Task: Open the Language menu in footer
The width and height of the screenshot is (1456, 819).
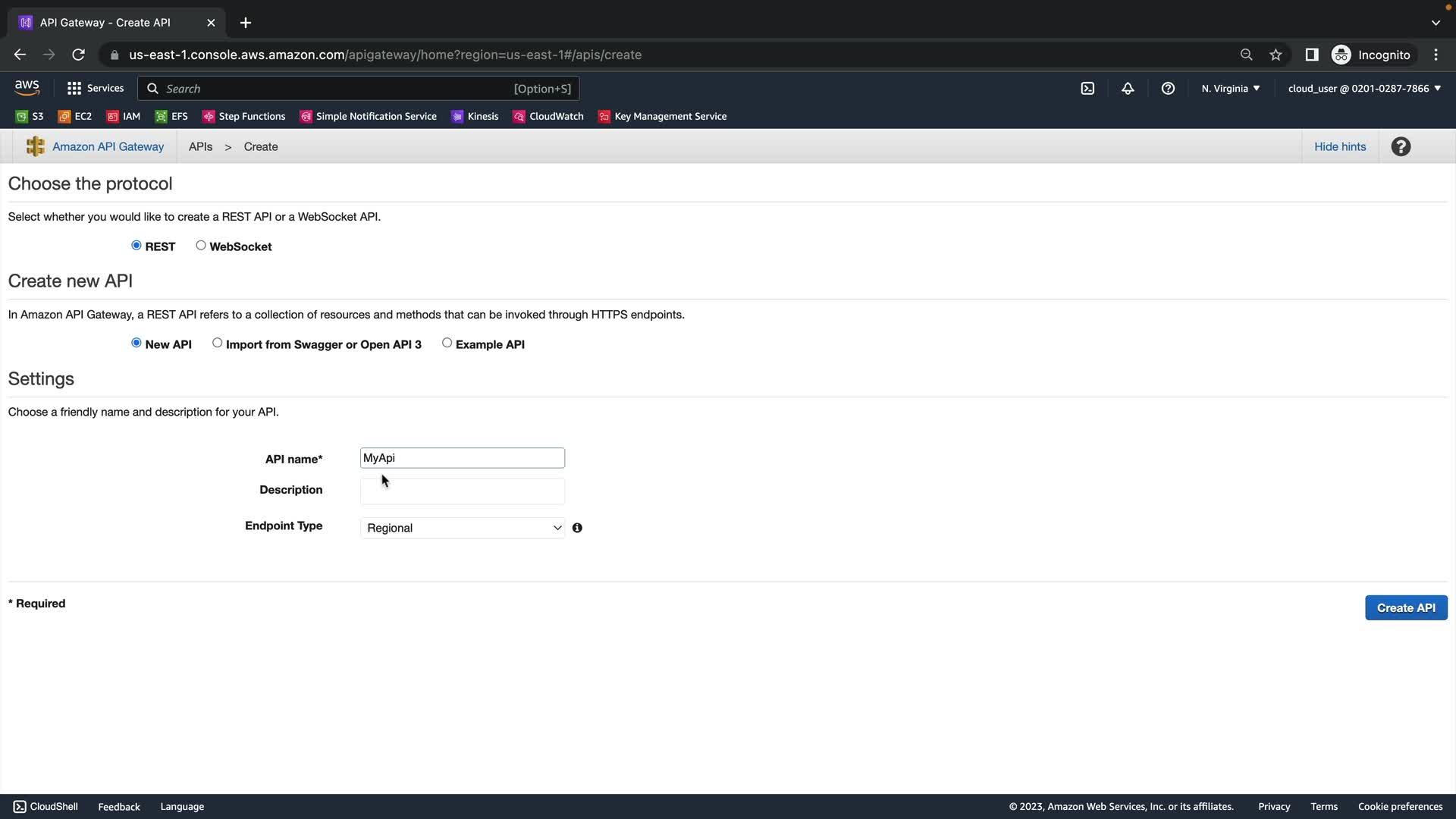Action: (x=182, y=807)
